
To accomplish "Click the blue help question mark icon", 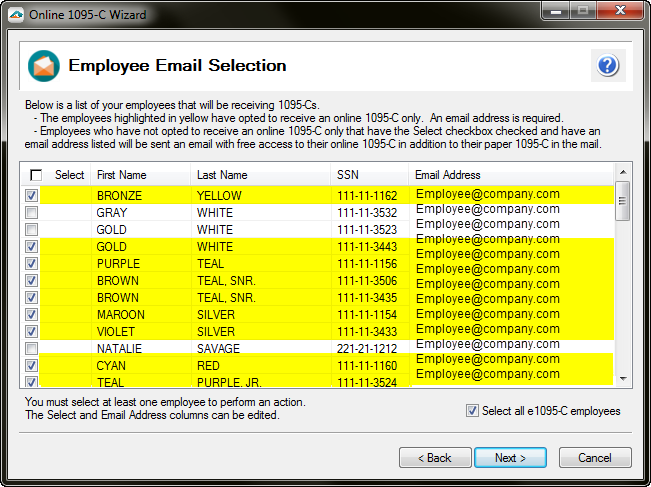I will (608, 66).
